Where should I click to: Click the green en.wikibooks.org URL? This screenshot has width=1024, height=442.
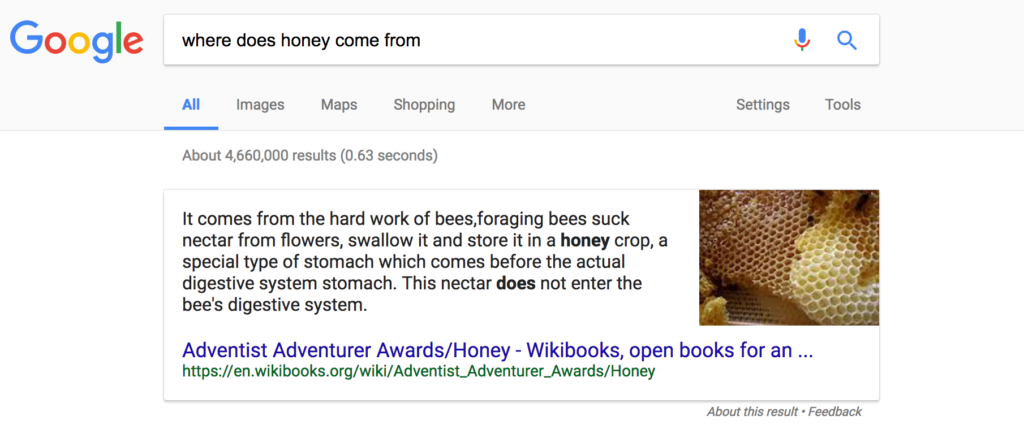(x=418, y=372)
